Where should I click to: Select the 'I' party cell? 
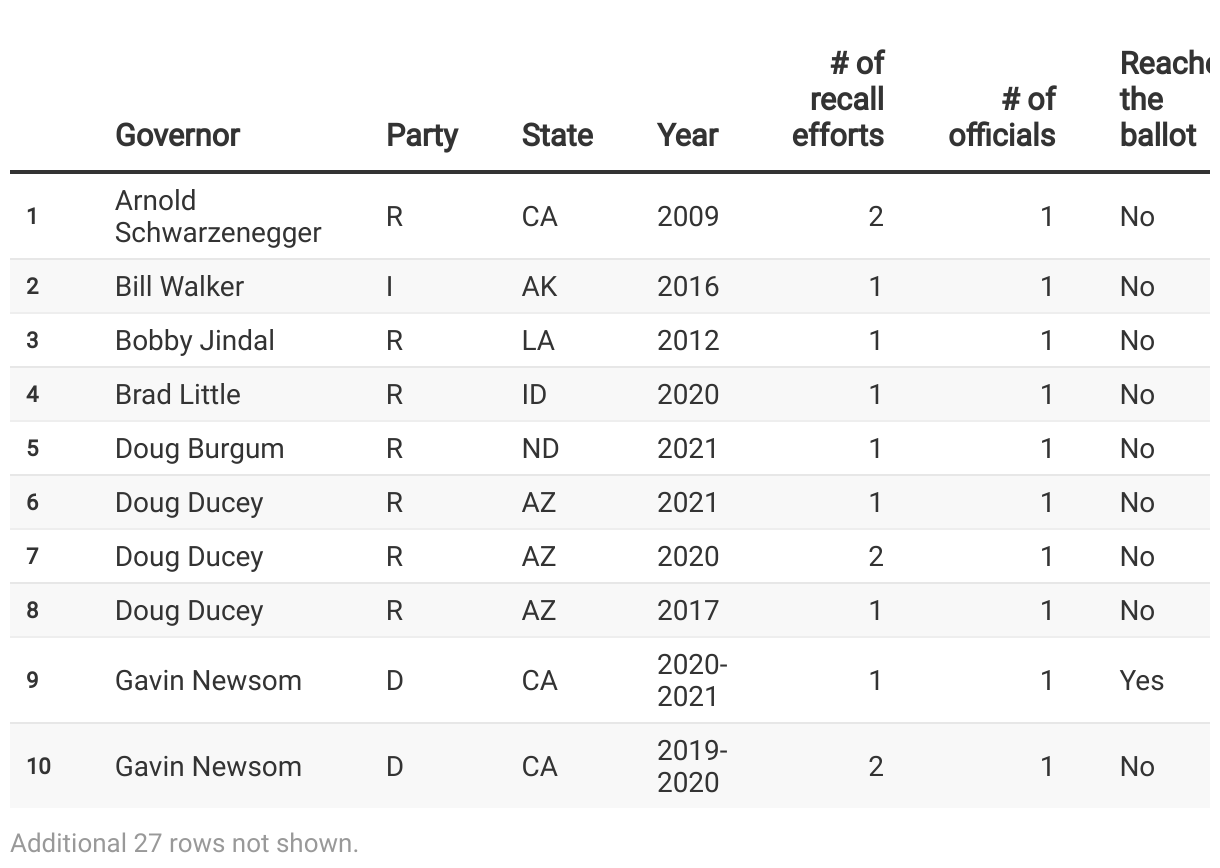[x=390, y=287]
